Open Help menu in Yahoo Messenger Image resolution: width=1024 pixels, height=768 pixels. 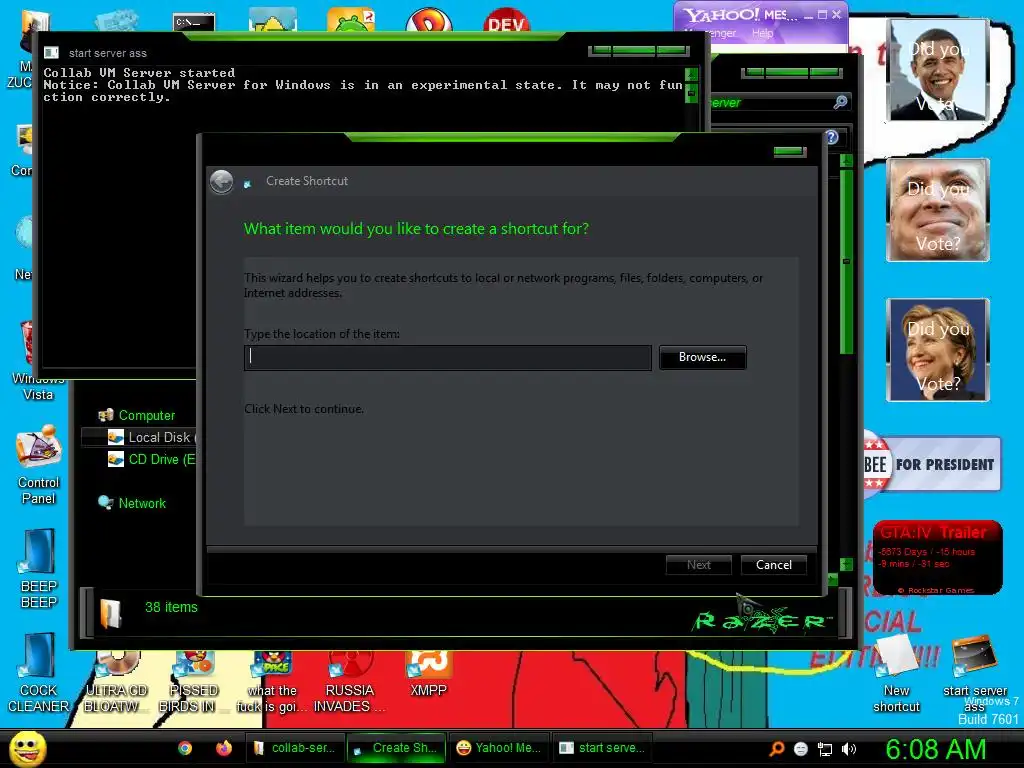[x=762, y=33]
